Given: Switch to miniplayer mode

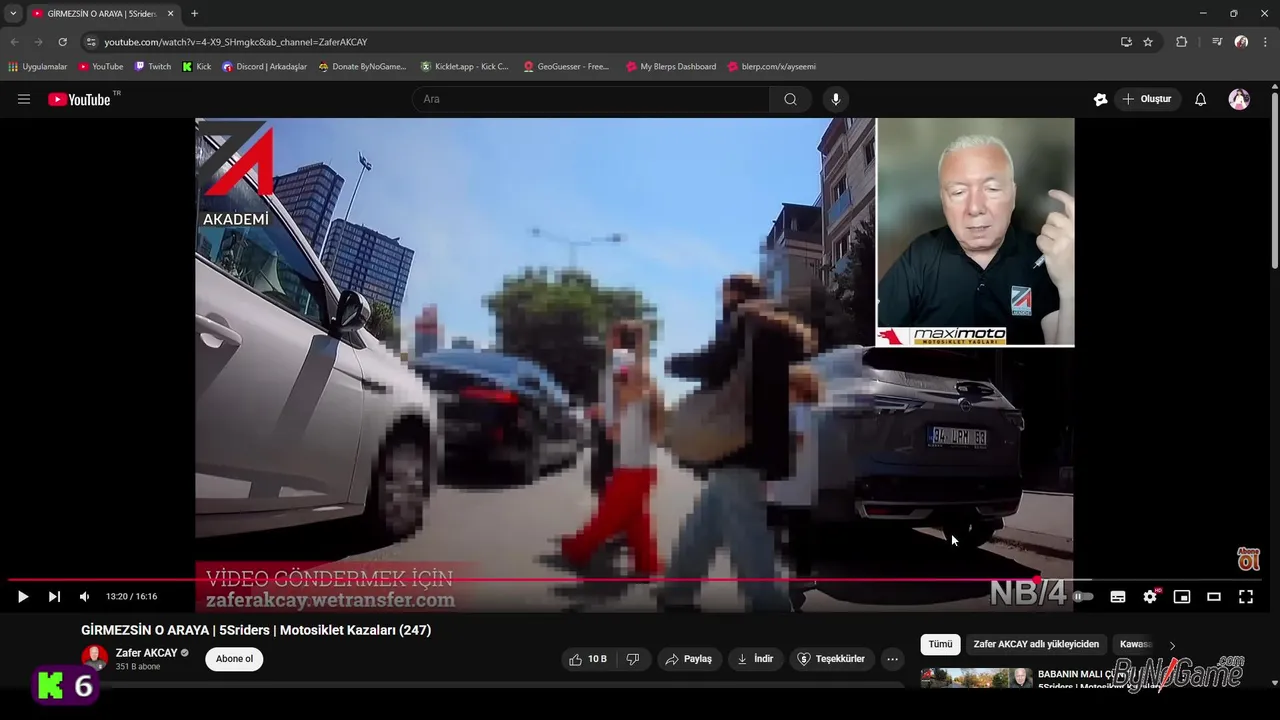Looking at the screenshot, I should 1182,597.
